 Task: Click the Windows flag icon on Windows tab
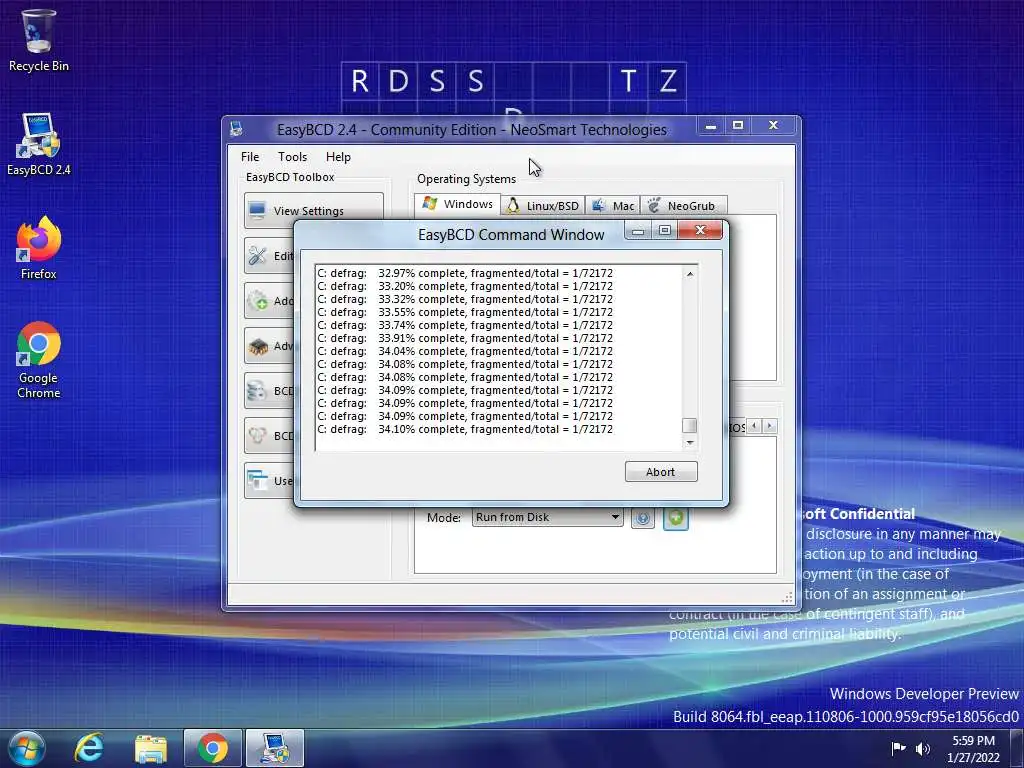coord(430,203)
